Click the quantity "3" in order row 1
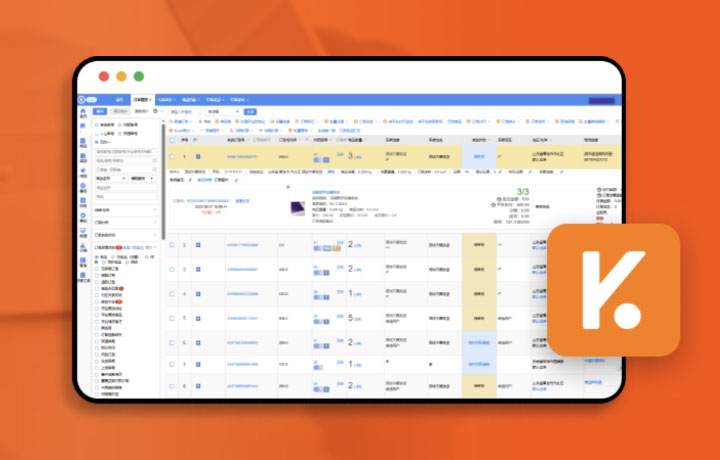720x460 pixels. (350, 156)
